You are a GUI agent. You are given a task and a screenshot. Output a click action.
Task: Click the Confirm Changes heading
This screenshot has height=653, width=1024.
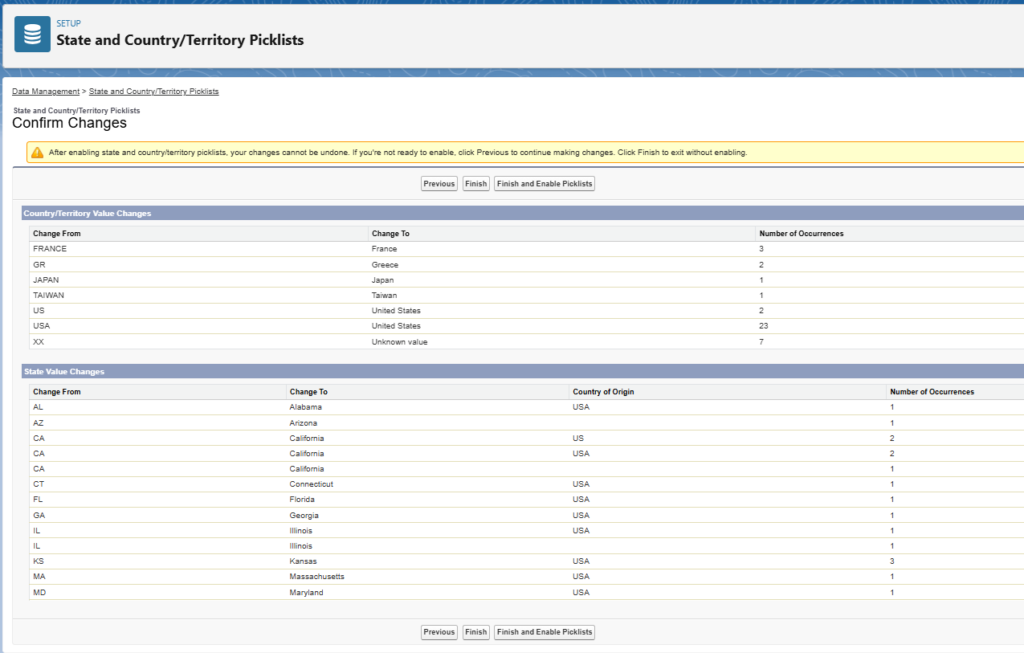(69, 123)
